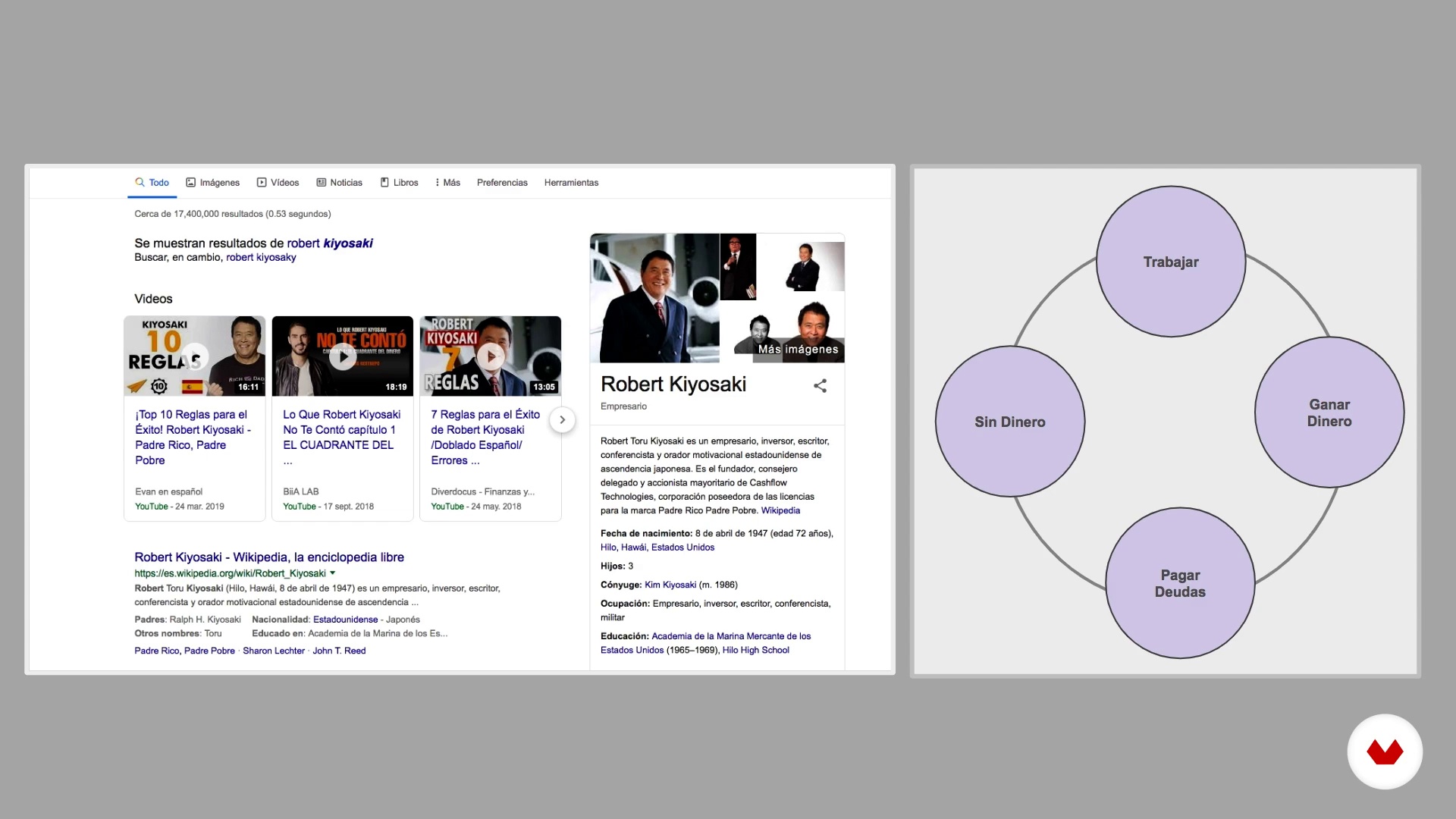Click the YouTube source under BiiA LAB

tap(300, 507)
